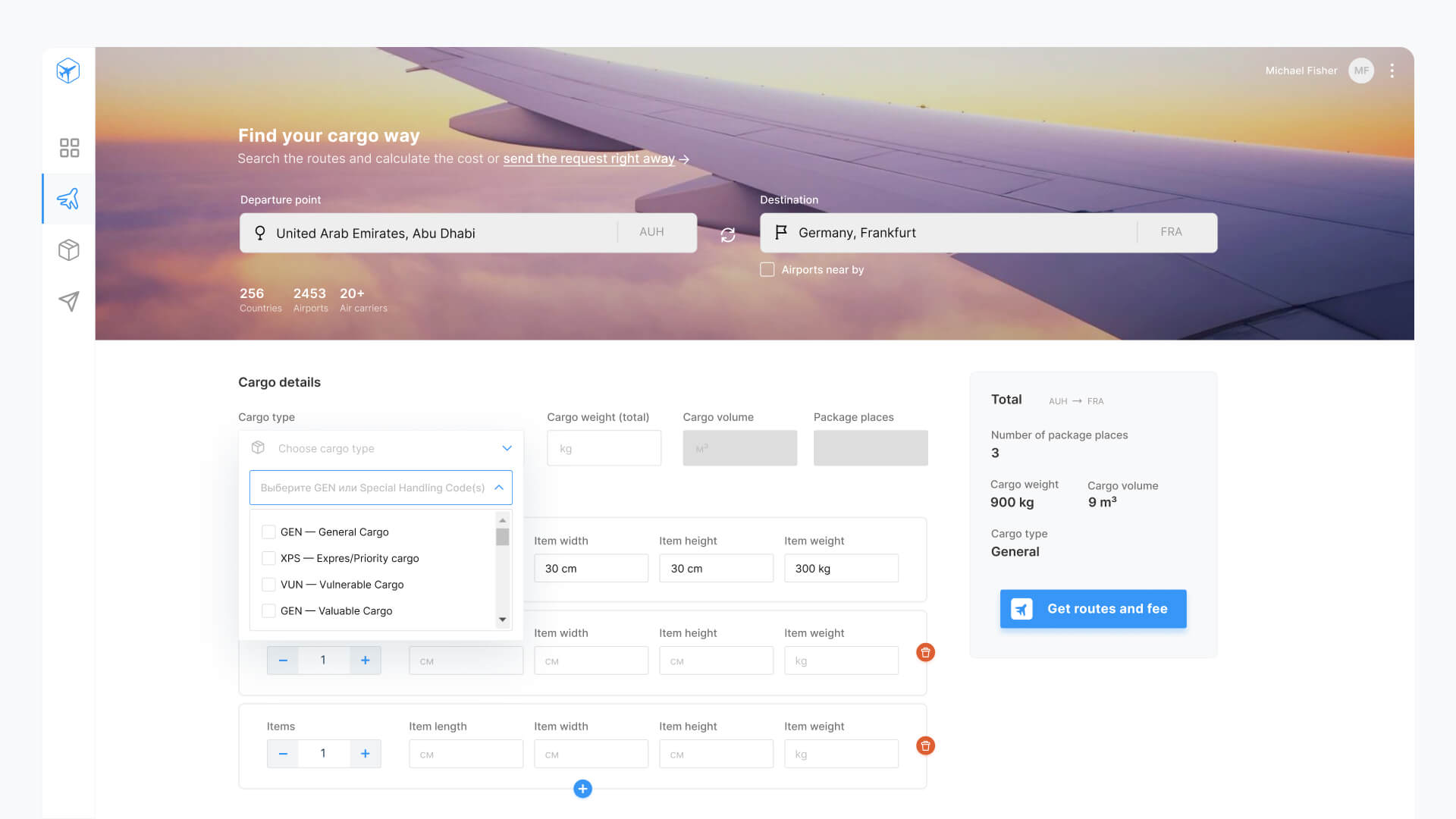Click the app logo in sidebar
The image size is (1456, 819).
68,71
